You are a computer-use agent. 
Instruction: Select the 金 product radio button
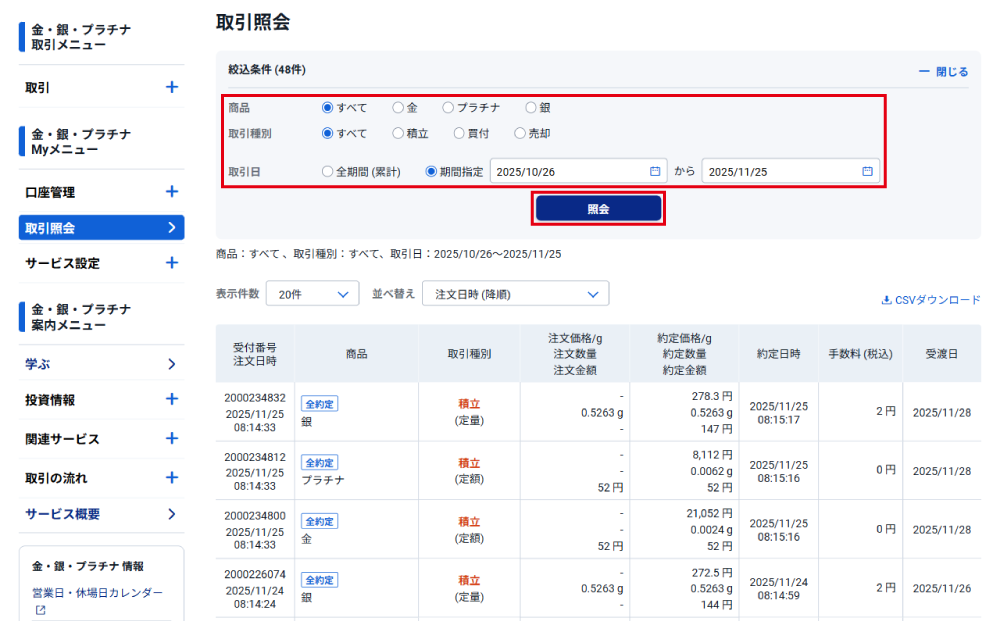398,107
